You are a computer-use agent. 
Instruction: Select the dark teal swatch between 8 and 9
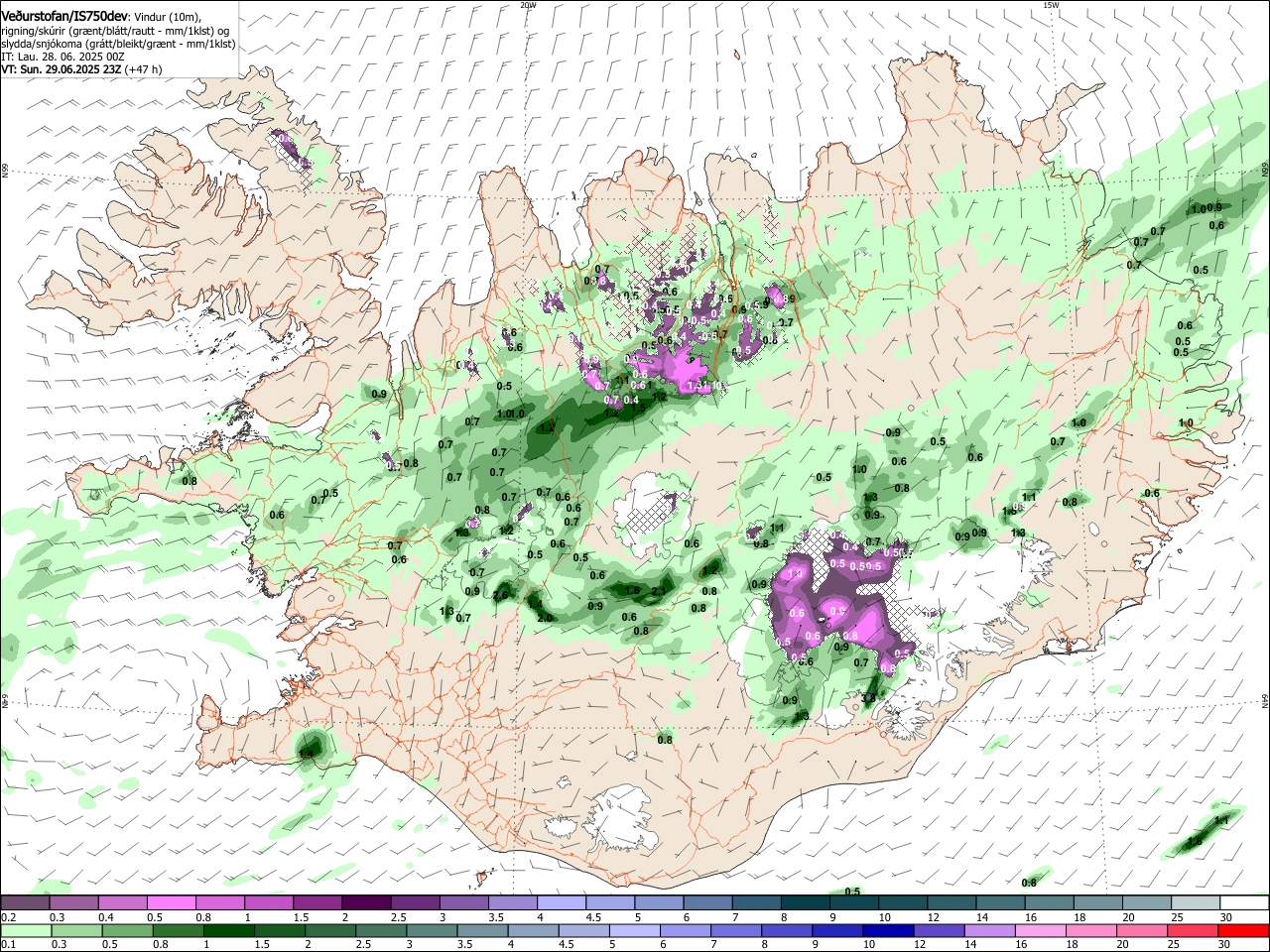pos(805,902)
